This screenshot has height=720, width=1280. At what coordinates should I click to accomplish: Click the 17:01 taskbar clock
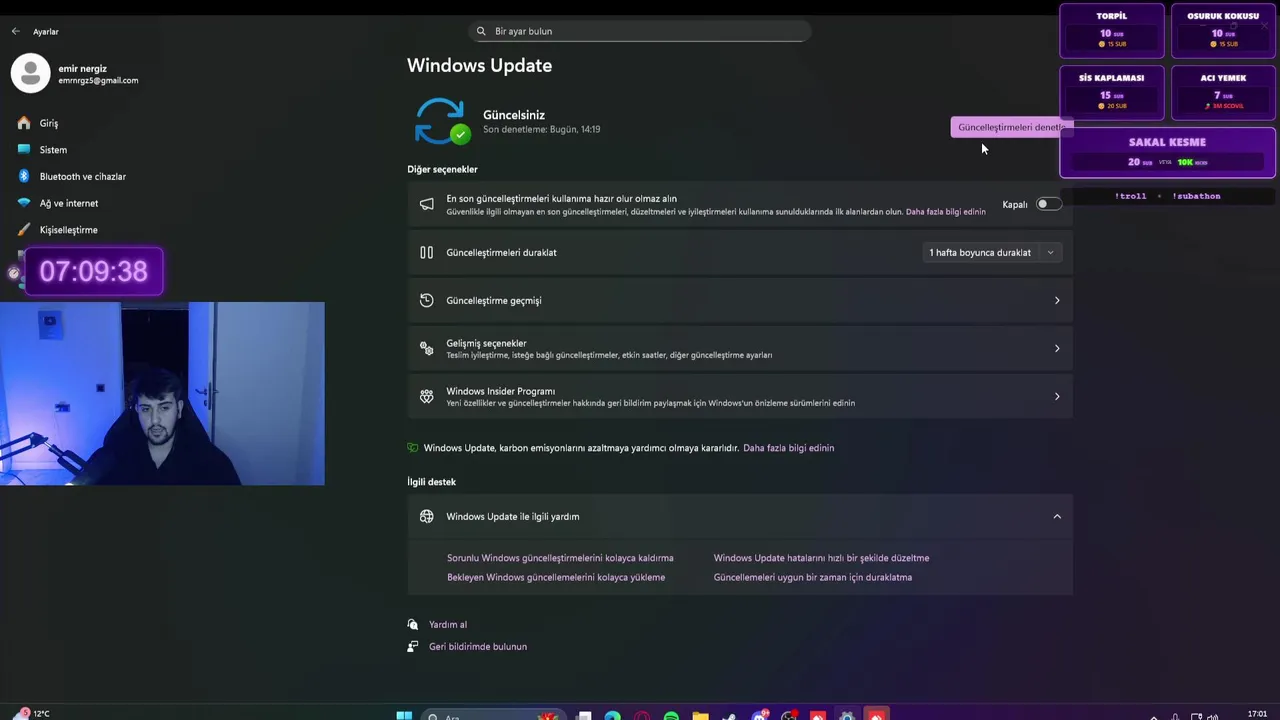click(1257, 714)
